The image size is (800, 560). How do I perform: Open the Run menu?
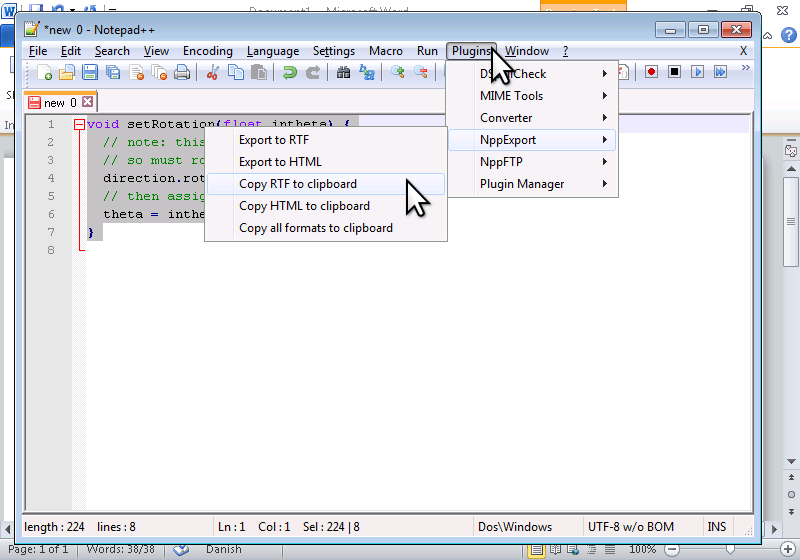coord(427,51)
